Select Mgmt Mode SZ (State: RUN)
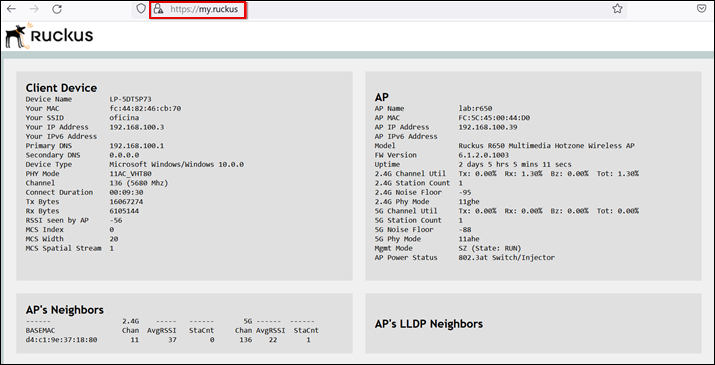The height and width of the screenshot is (365, 715). [490, 248]
